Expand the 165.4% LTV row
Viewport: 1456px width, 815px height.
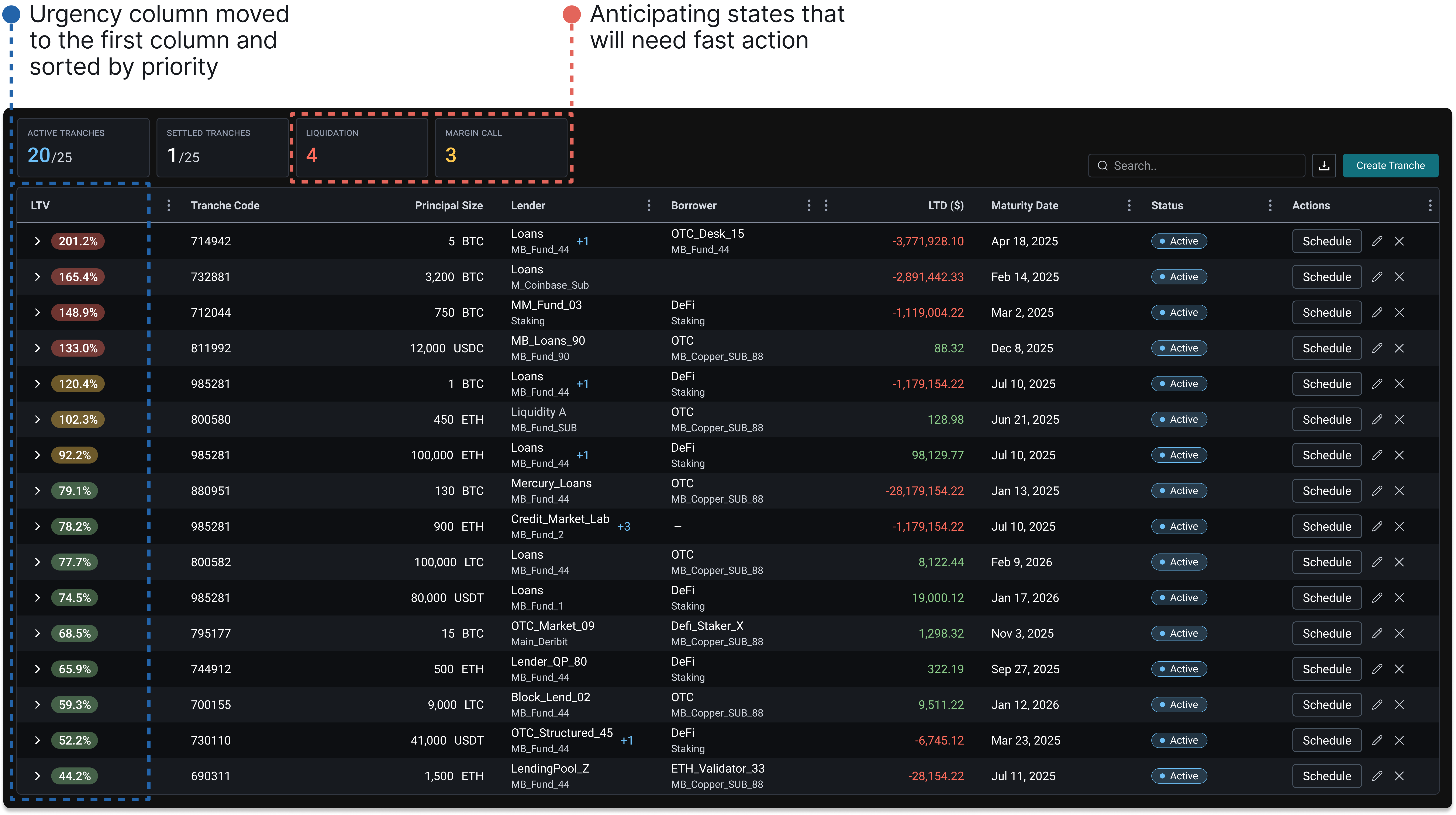37,277
